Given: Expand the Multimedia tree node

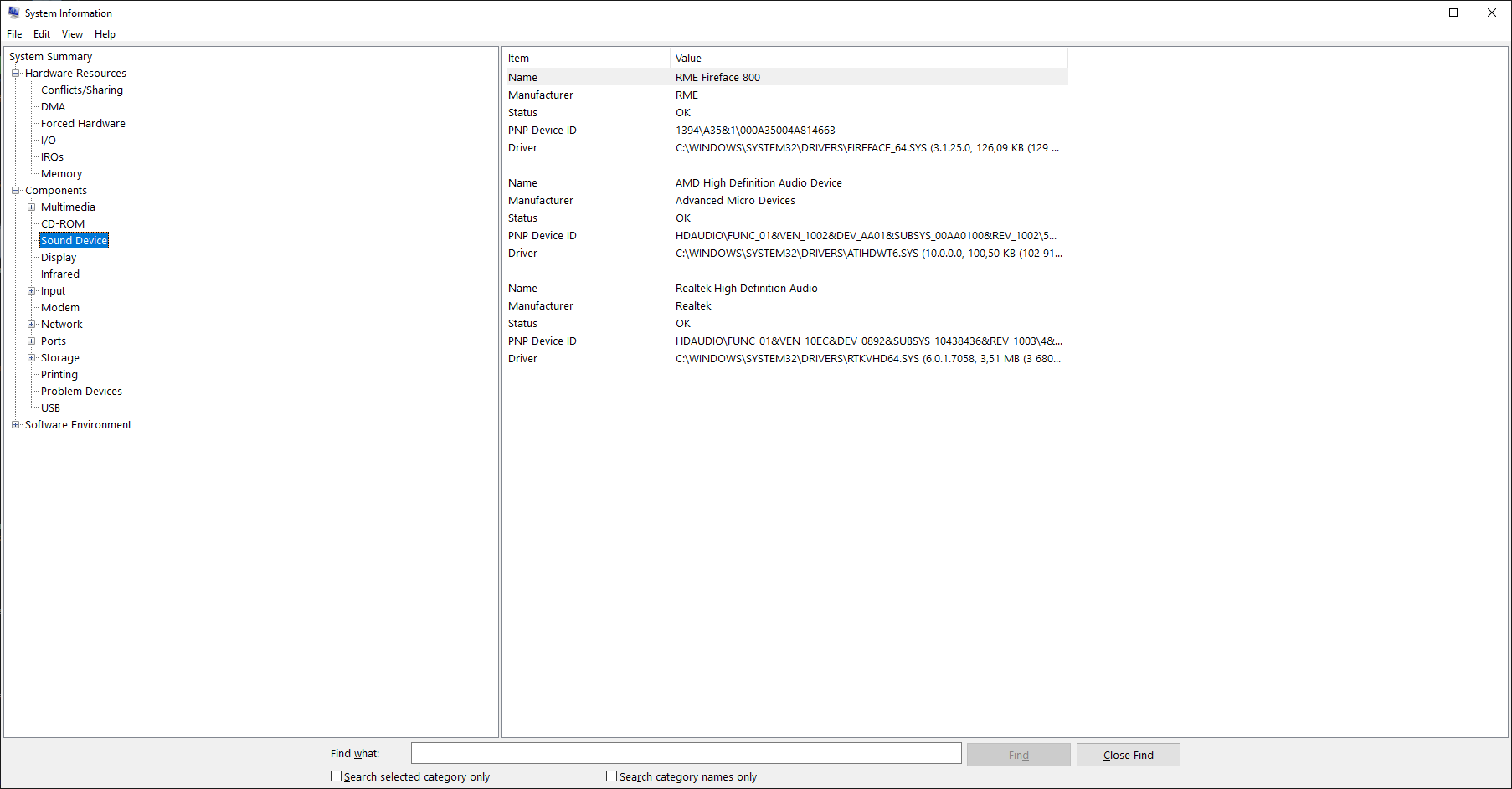Looking at the screenshot, I should click(32, 207).
